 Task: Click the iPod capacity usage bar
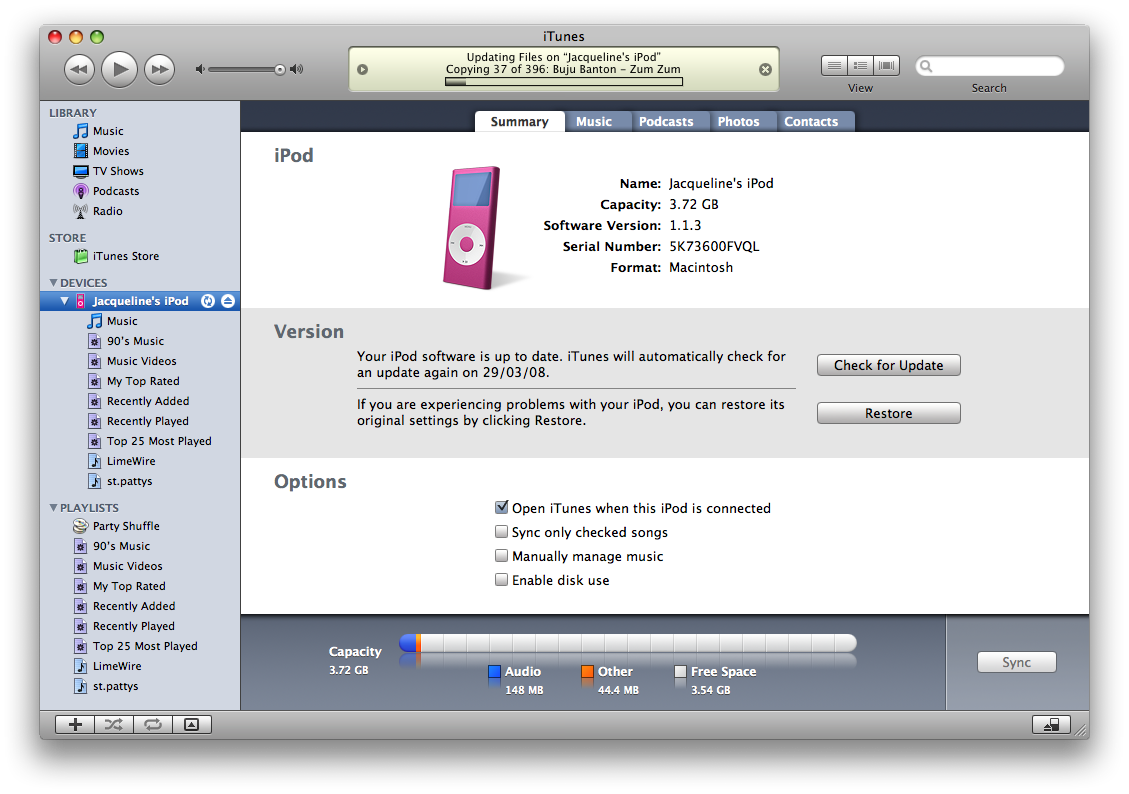click(x=628, y=643)
